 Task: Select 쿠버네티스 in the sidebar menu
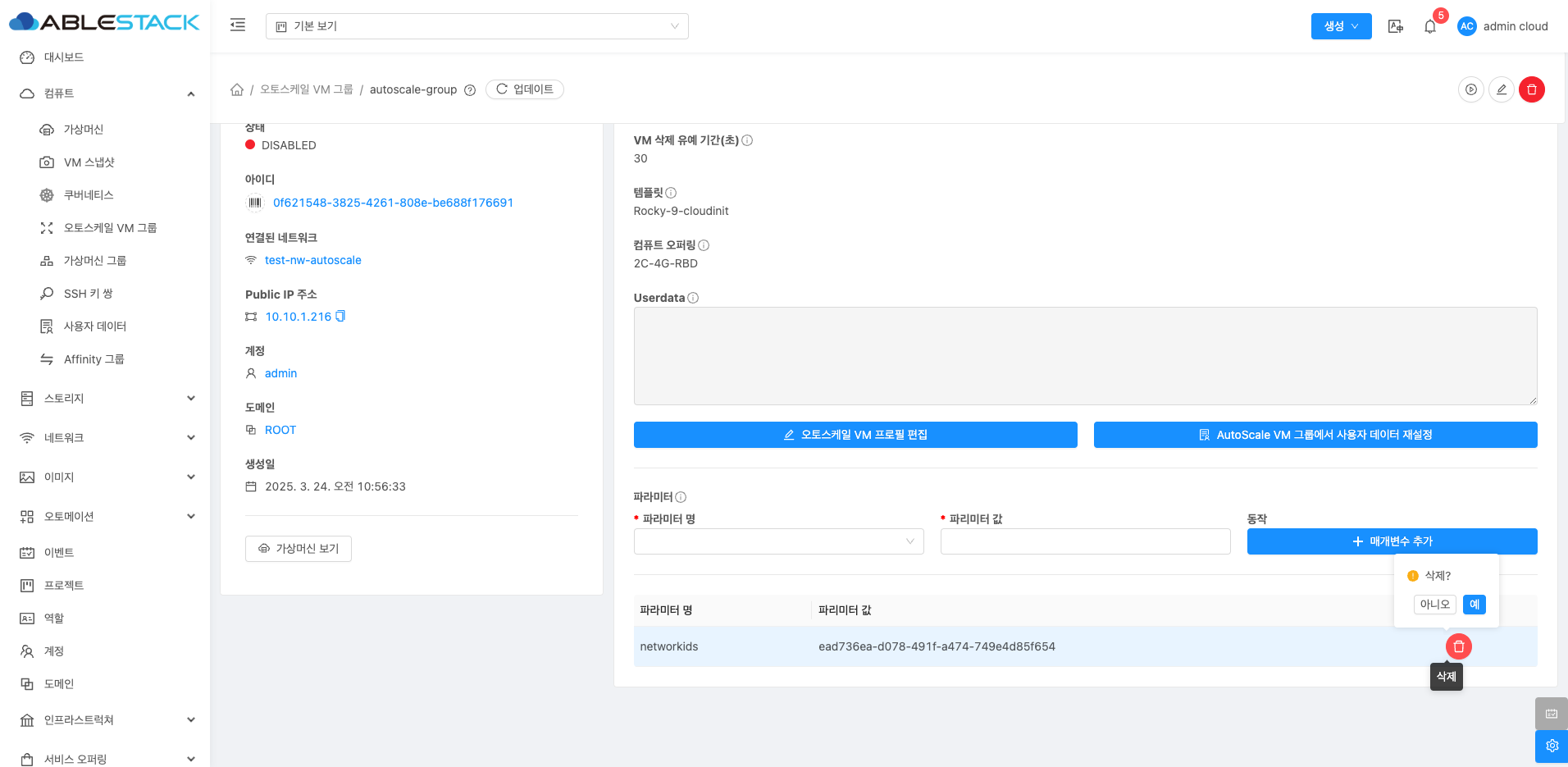(89, 195)
